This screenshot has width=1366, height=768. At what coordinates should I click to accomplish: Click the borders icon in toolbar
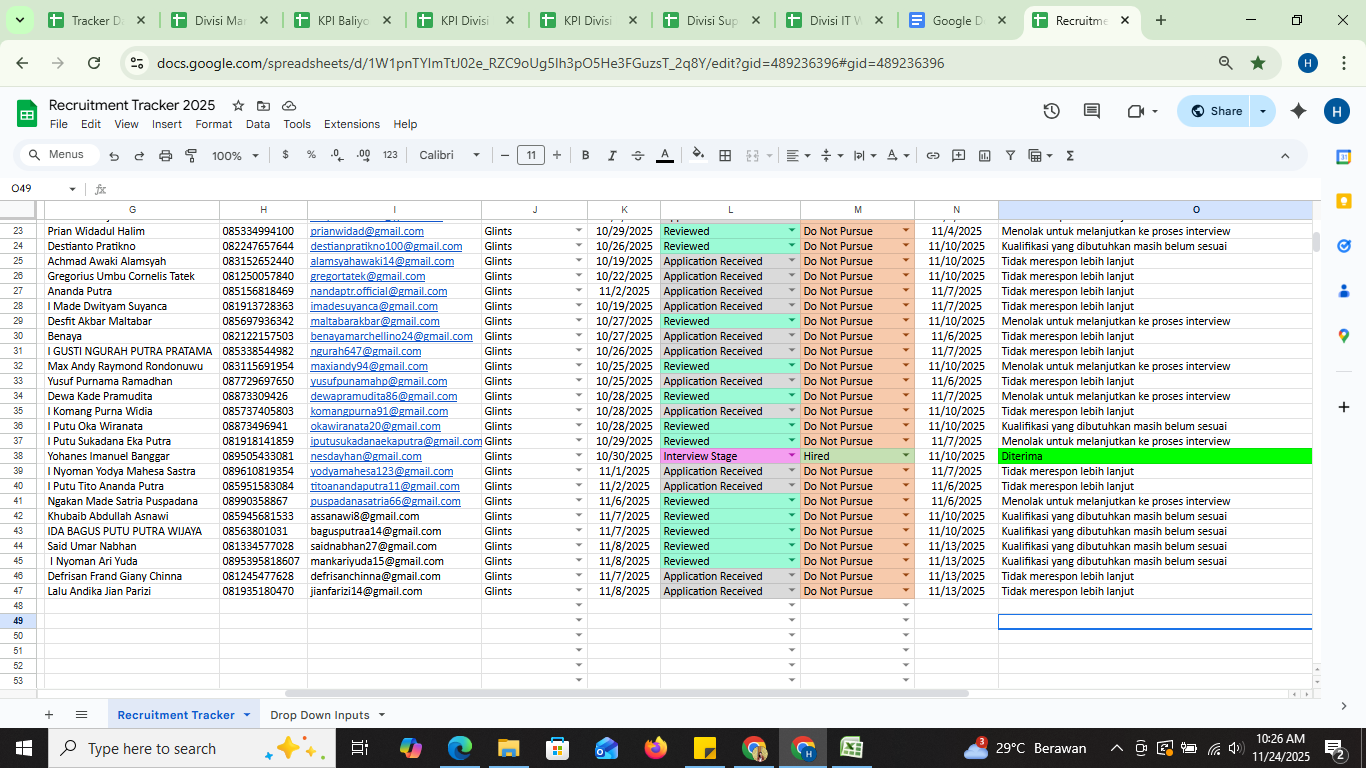[x=725, y=155]
